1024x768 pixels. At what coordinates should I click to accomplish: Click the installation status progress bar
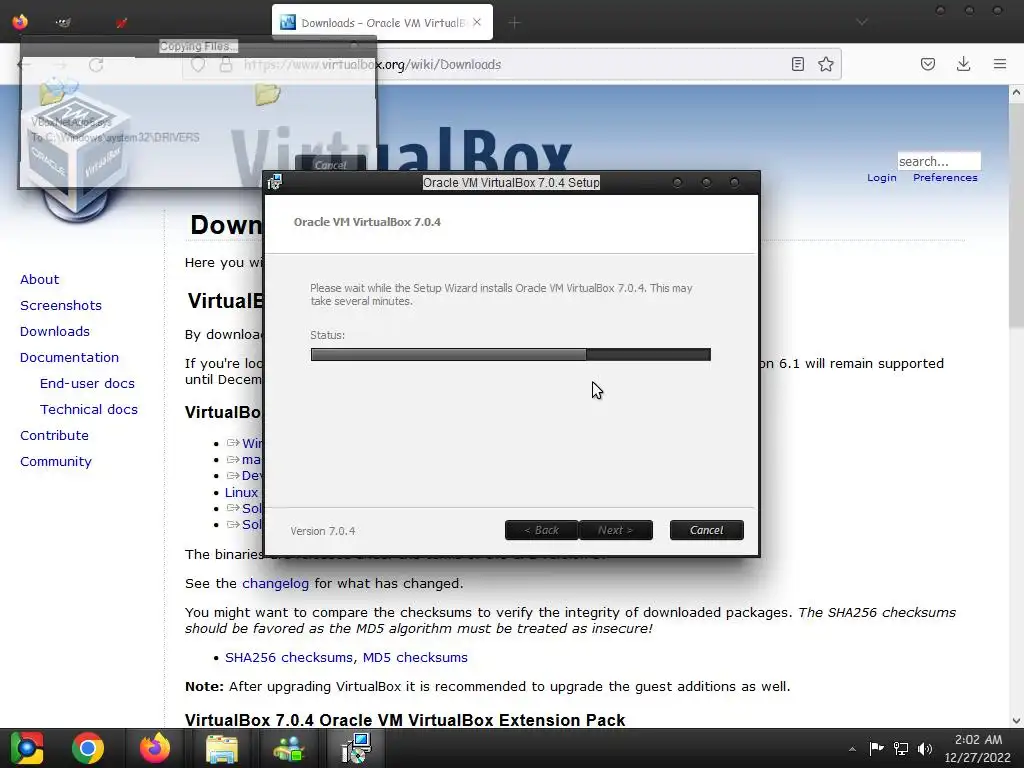(x=511, y=355)
